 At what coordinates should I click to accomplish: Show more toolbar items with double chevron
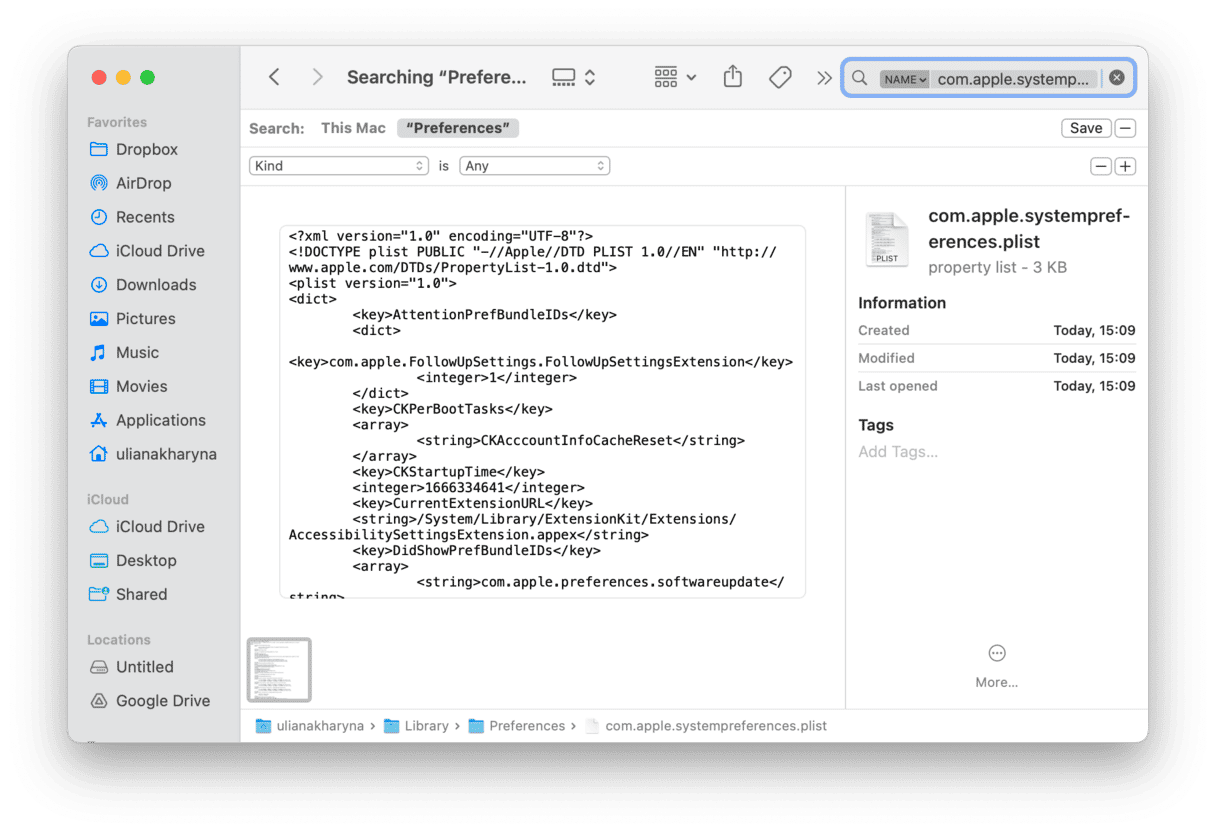coord(824,78)
